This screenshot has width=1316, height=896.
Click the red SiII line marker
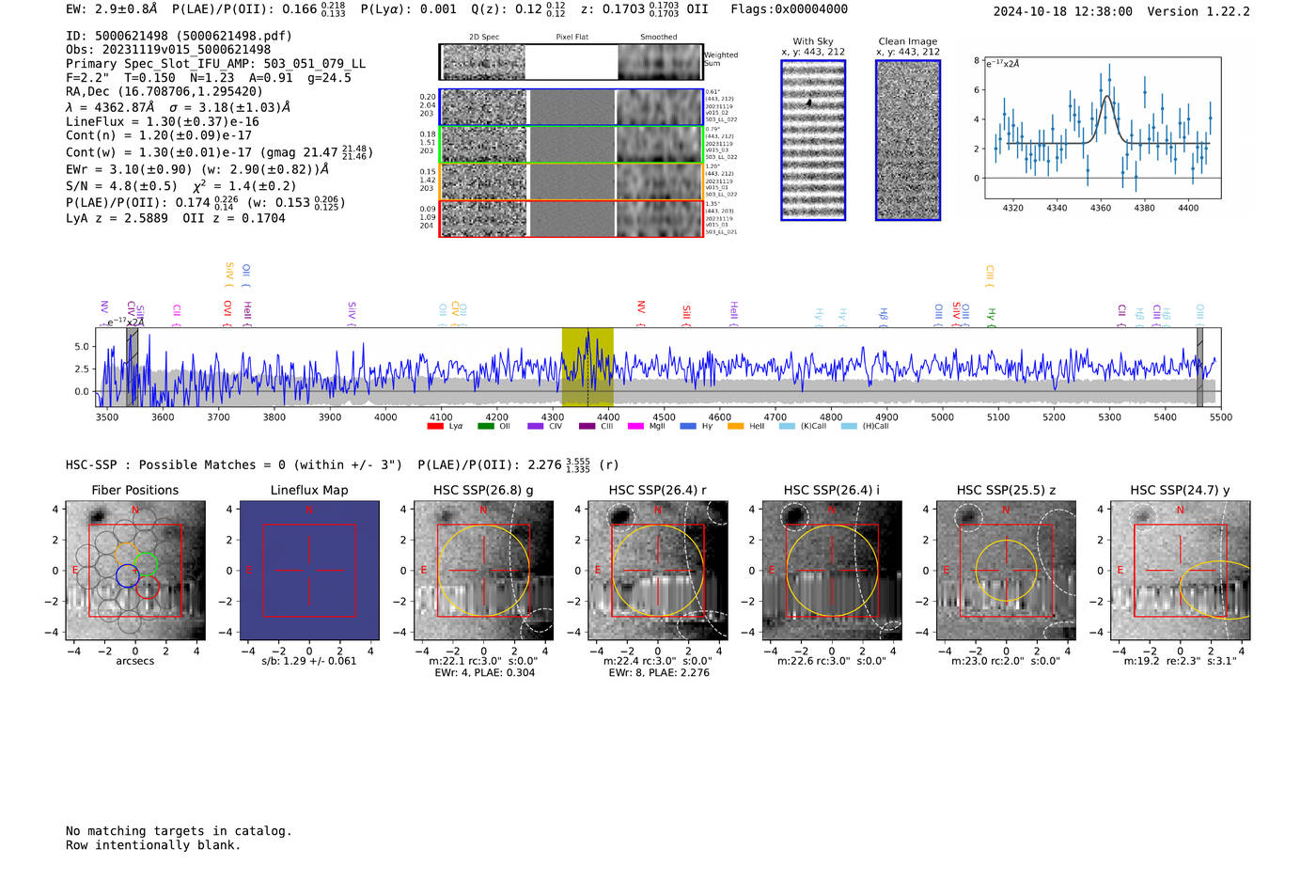tap(687, 315)
